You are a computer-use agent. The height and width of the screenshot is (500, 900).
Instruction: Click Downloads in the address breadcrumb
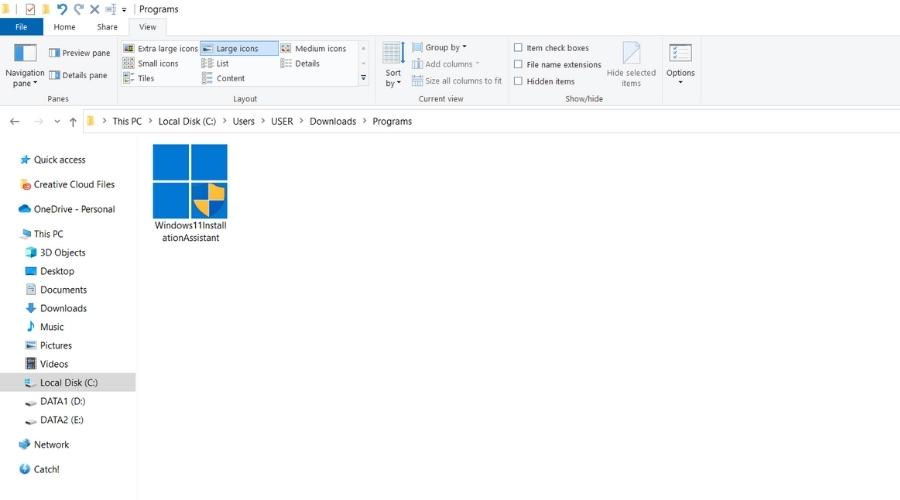point(333,121)
